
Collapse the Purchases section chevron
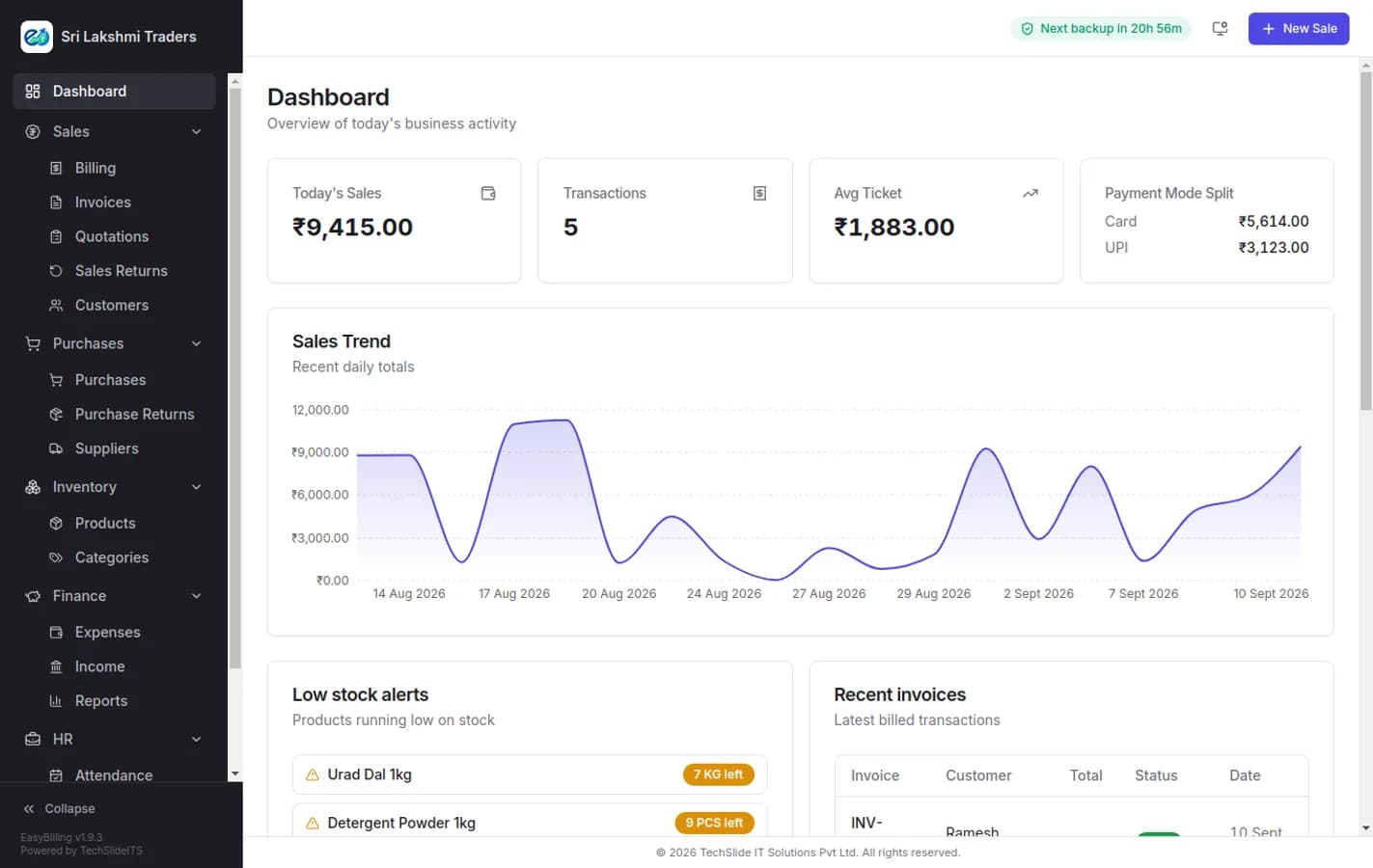point(196,343)
